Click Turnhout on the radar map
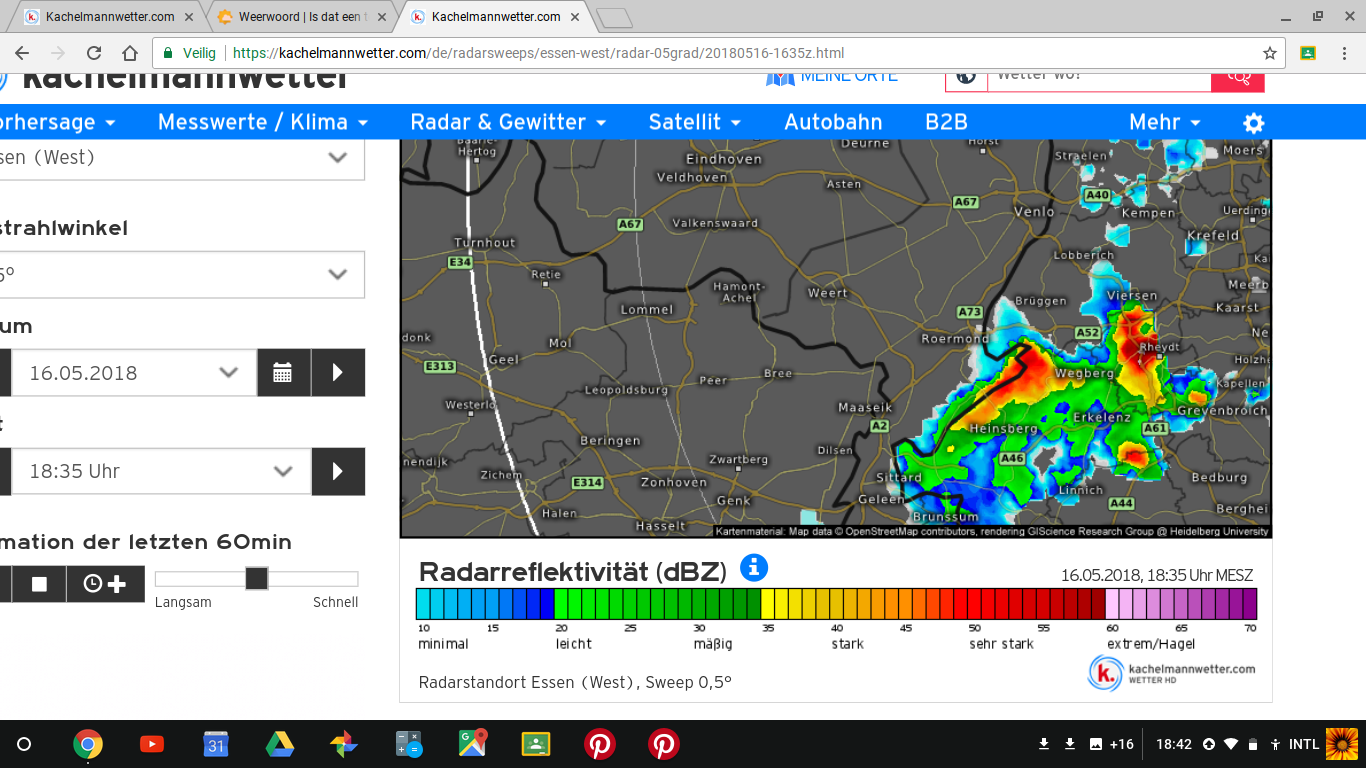Image resolution: width=1366 pixels, height=768 pixels. point(485,243)
